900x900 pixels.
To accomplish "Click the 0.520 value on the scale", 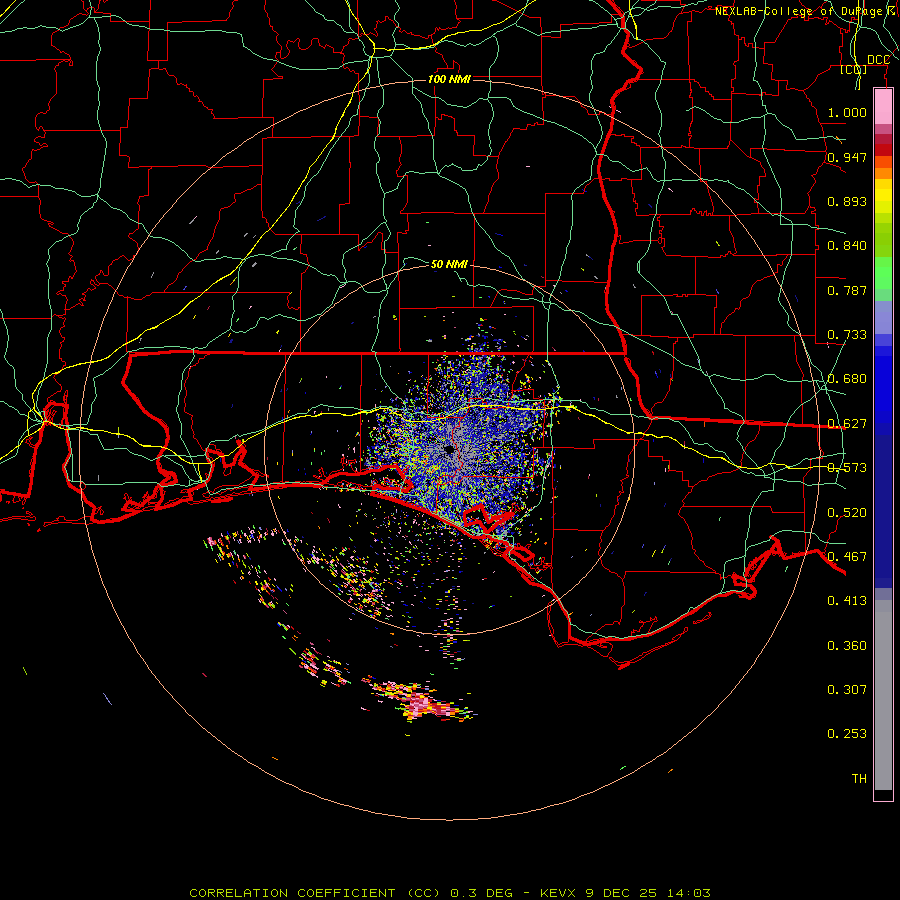I will (847, 513).
